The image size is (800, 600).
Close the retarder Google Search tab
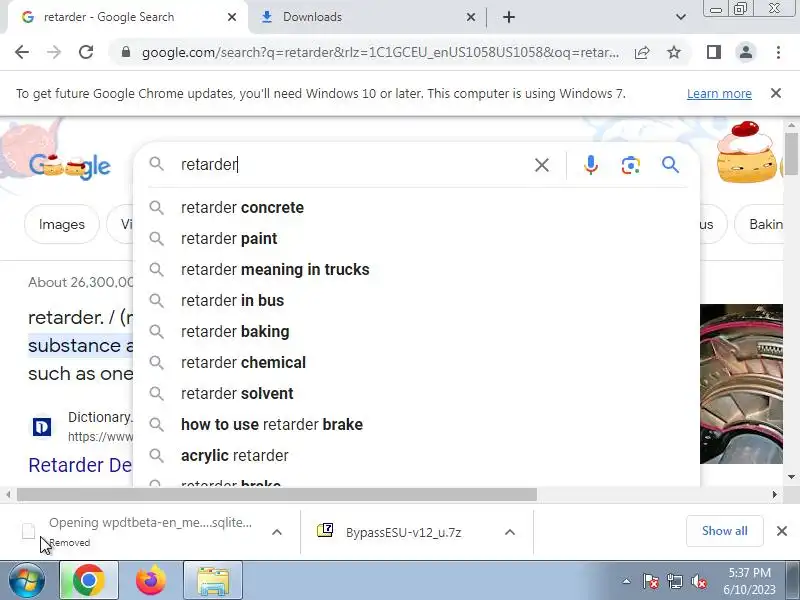point(232,17)
